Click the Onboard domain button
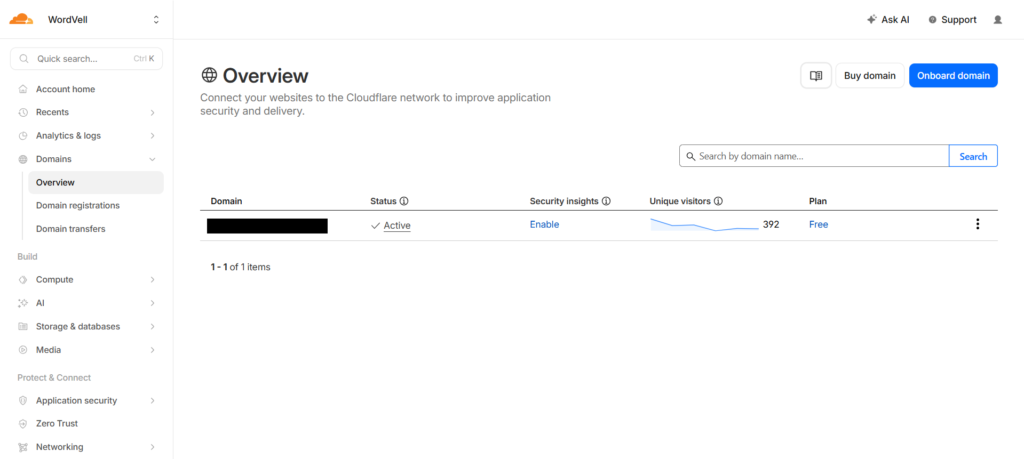 pyautogui.click(x=953, y=76)
